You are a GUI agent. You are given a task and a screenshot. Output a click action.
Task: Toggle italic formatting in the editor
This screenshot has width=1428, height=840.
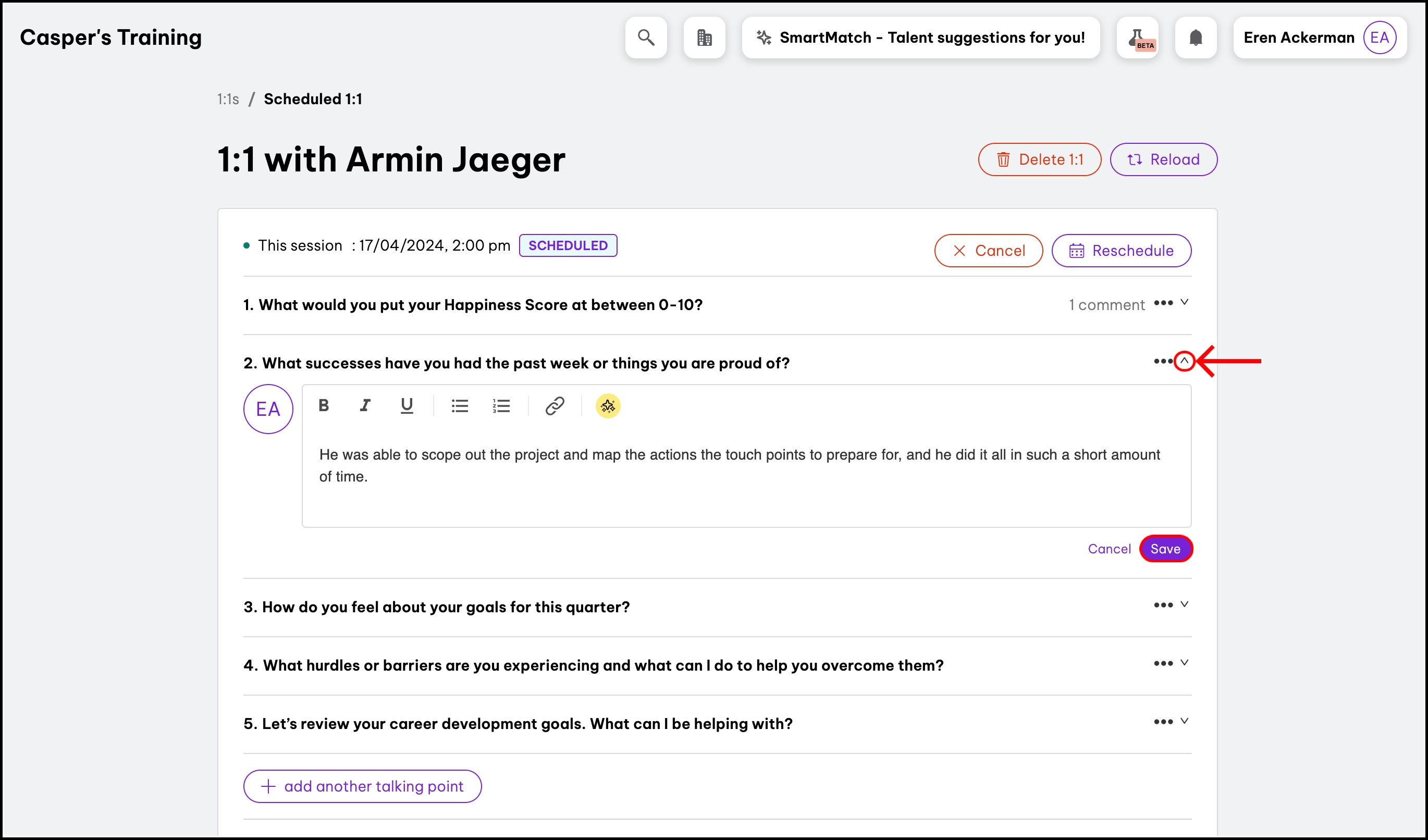[365, 405]
